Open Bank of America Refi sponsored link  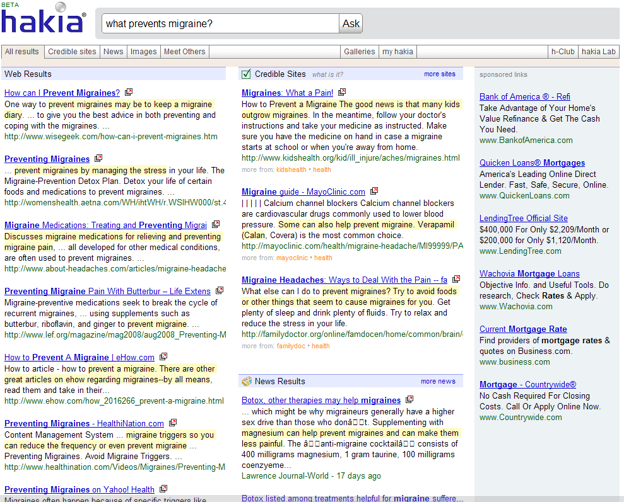tap(524, 97)
